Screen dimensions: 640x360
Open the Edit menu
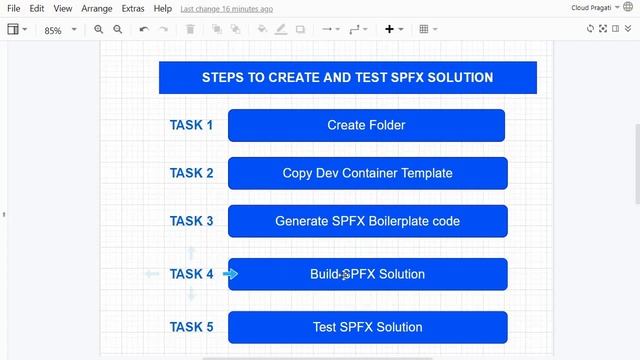[36, 9]
